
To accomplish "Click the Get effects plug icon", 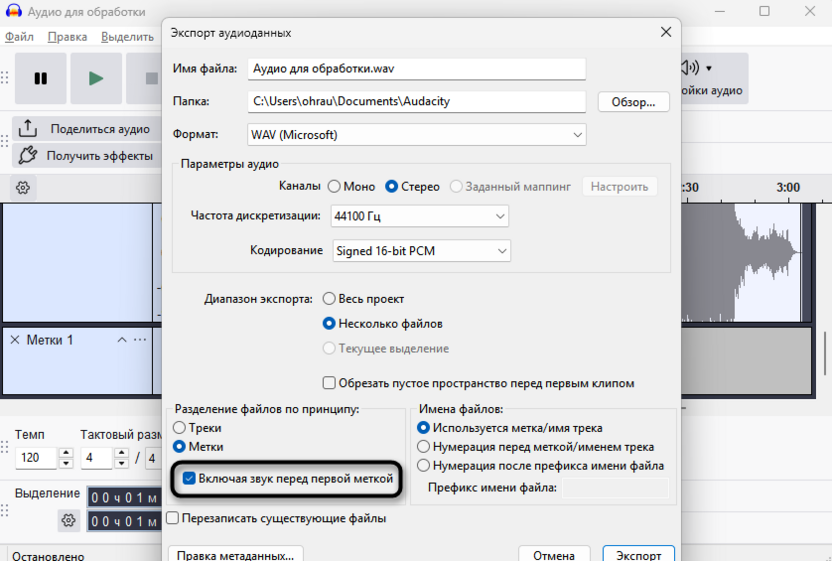I will coord(28,155).
